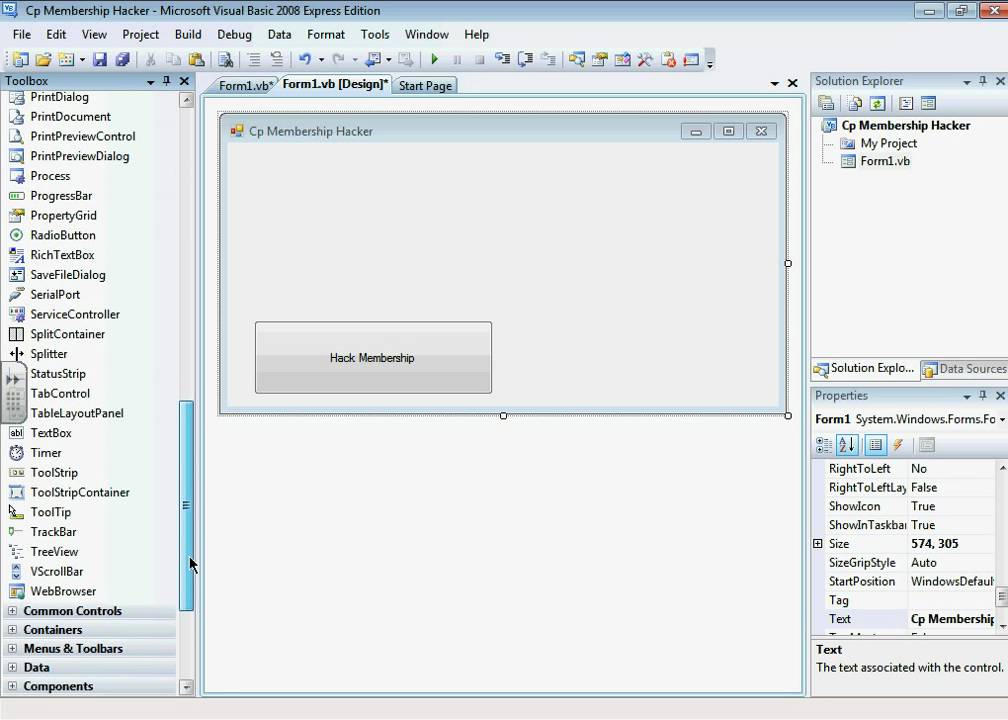This screenshot has height=720, width=1008.
Task: Select the WebBrowser control in the Toolbox
Action: [63, 591]
